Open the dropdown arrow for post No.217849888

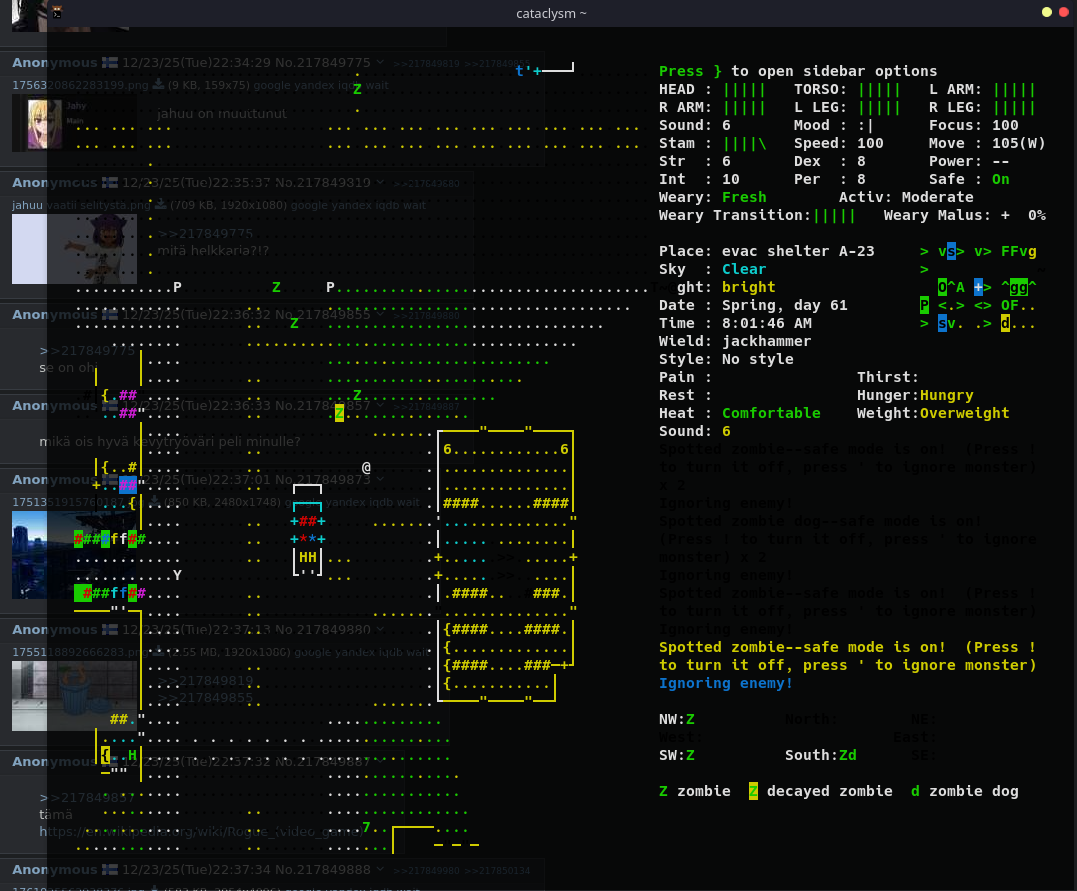point(380,869)
